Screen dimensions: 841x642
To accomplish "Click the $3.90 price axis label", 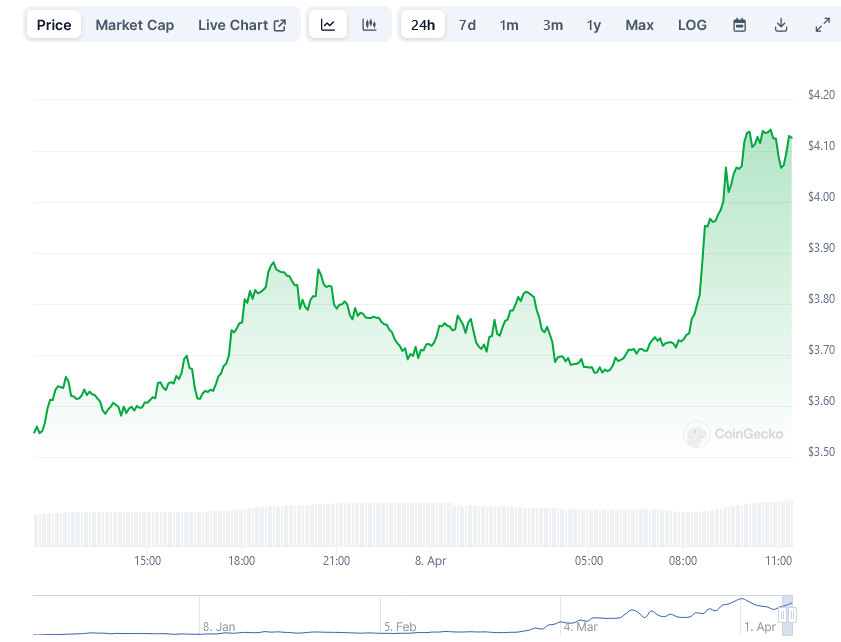I will 821,248.
